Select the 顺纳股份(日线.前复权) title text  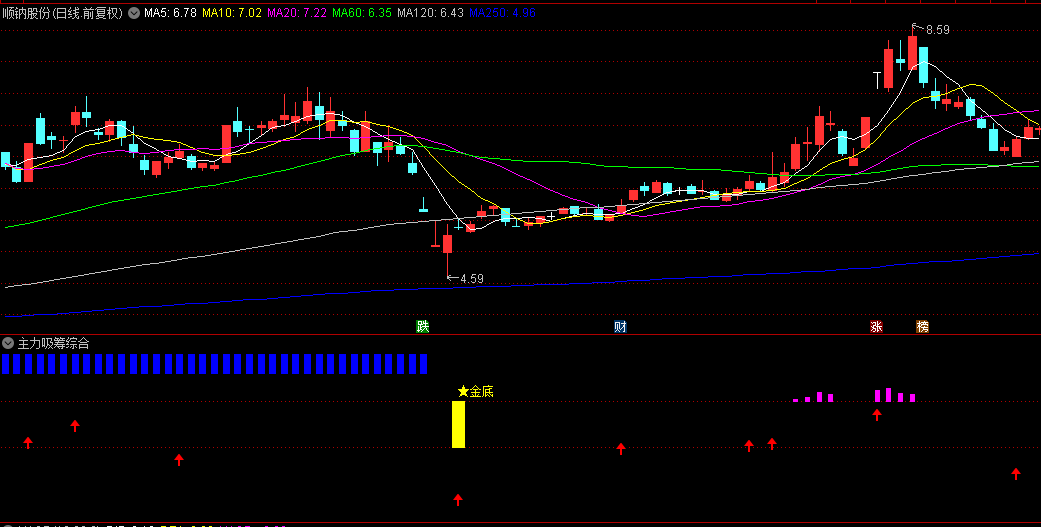(x=63, y=13)
